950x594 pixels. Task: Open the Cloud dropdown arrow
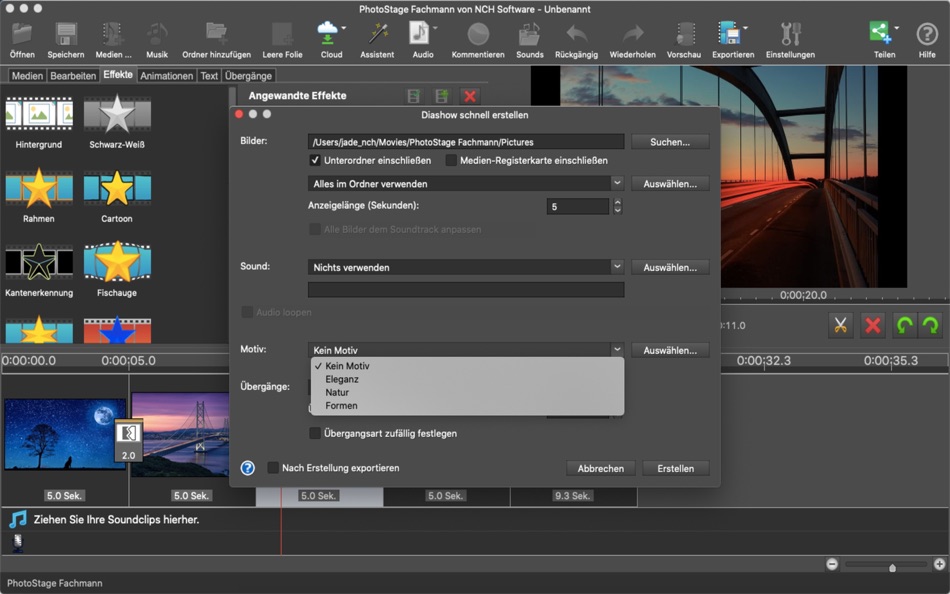click(344, 28)
